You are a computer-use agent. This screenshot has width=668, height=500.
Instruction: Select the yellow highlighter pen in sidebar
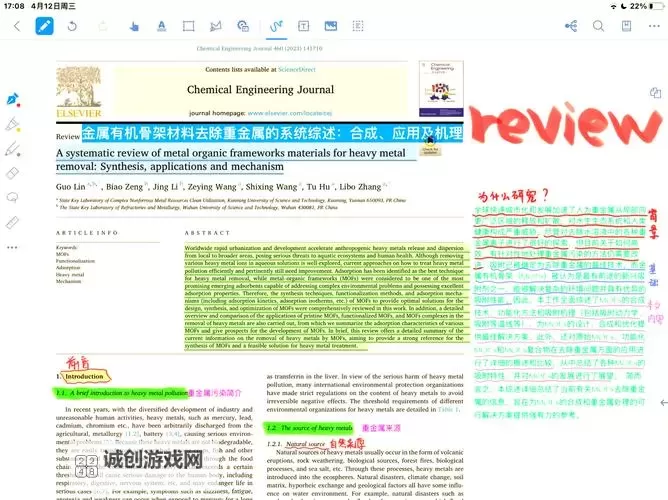click(13, 124)
